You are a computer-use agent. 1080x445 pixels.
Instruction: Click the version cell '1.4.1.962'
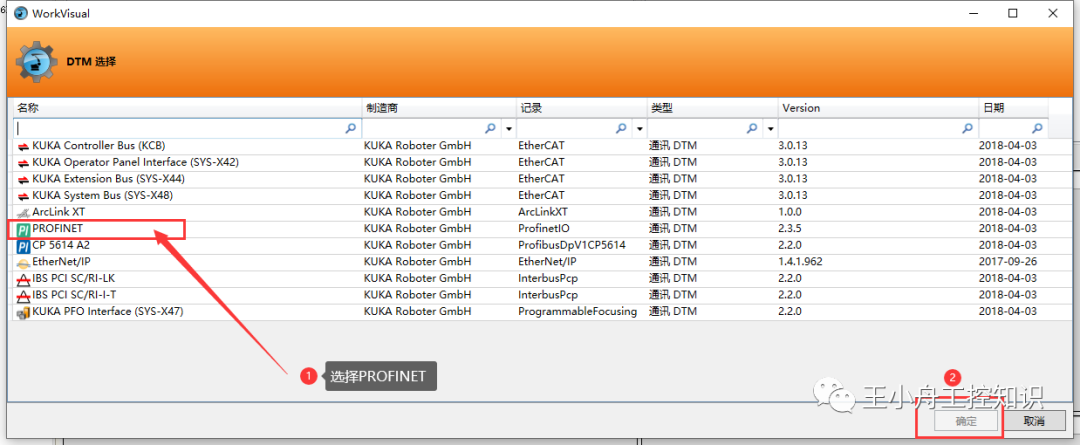coord(802,262)
